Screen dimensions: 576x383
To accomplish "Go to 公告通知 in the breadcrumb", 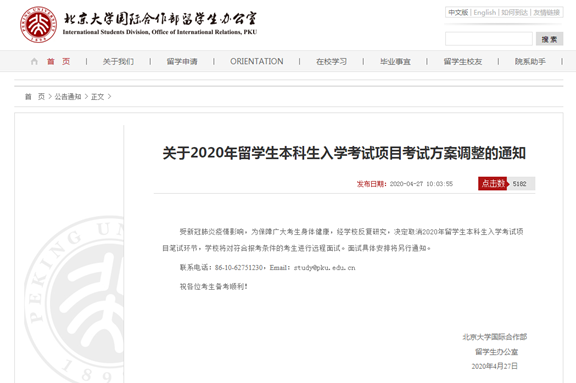I will coord(68,97).
